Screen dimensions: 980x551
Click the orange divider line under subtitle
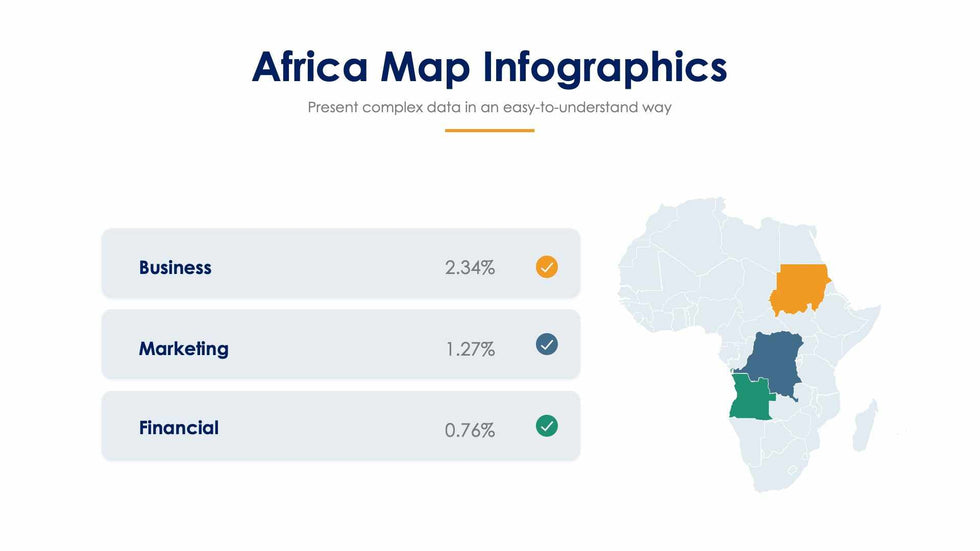(x=489, y=130)
